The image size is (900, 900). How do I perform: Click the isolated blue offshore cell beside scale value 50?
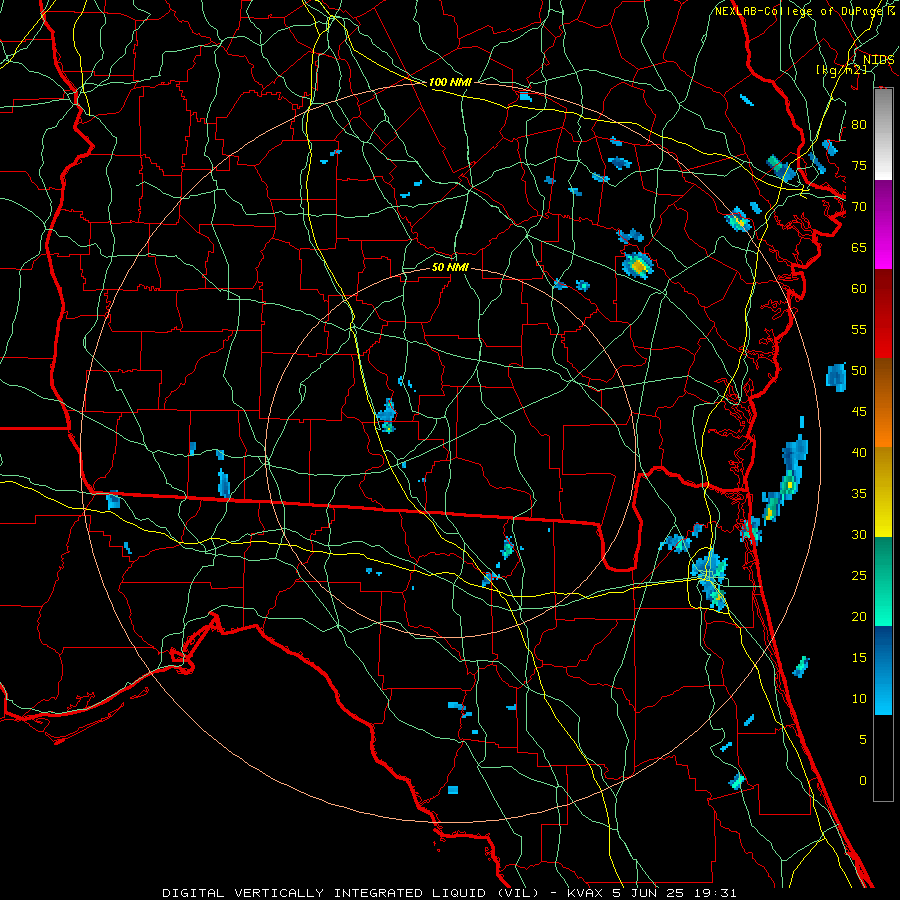[836, 377]
